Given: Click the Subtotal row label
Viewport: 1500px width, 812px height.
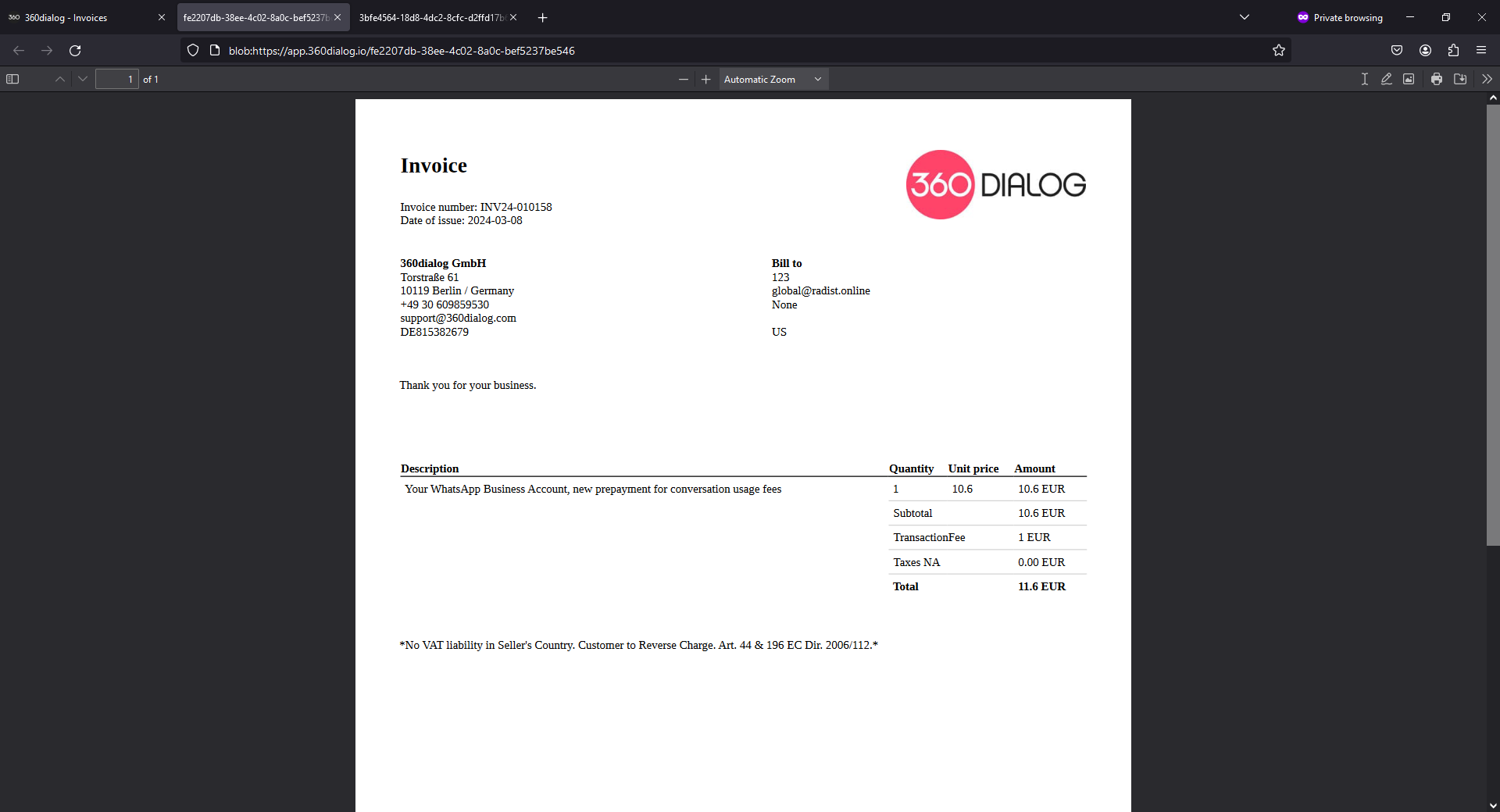Looking at the screenshot, I should click(912, 513).
